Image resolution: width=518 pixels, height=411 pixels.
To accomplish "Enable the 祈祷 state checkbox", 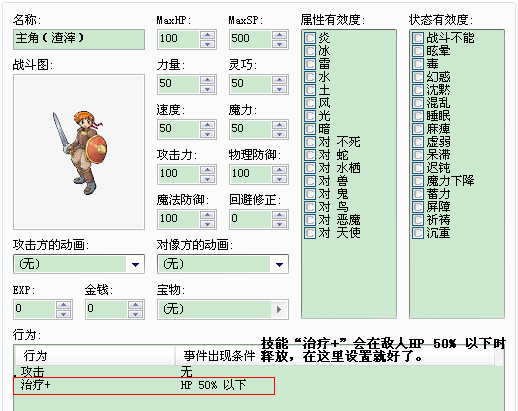I will pos(418,220).
